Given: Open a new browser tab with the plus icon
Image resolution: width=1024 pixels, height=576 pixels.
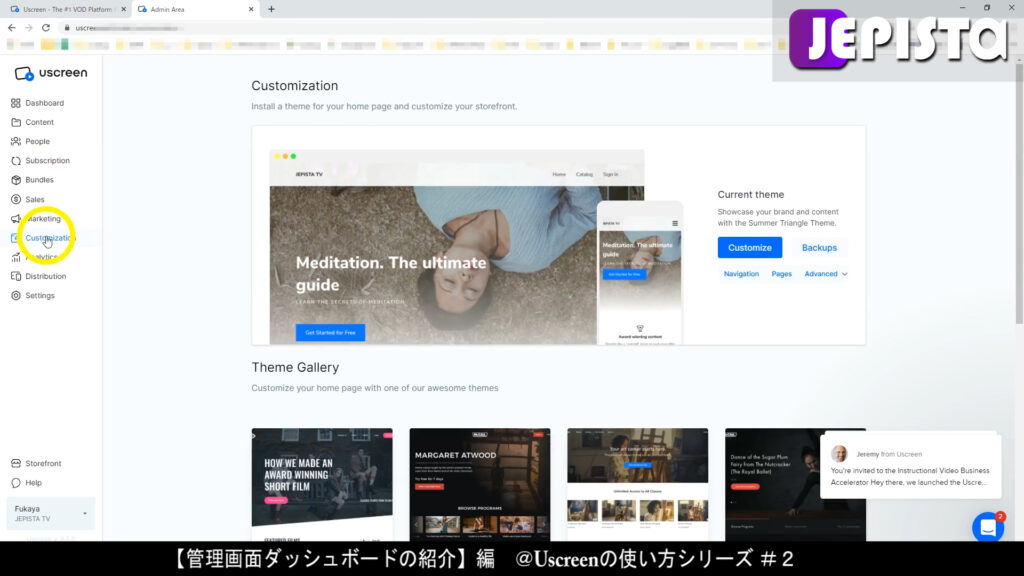Looking at the screenshot, I should pyautogui.click(x=271, y=9).
